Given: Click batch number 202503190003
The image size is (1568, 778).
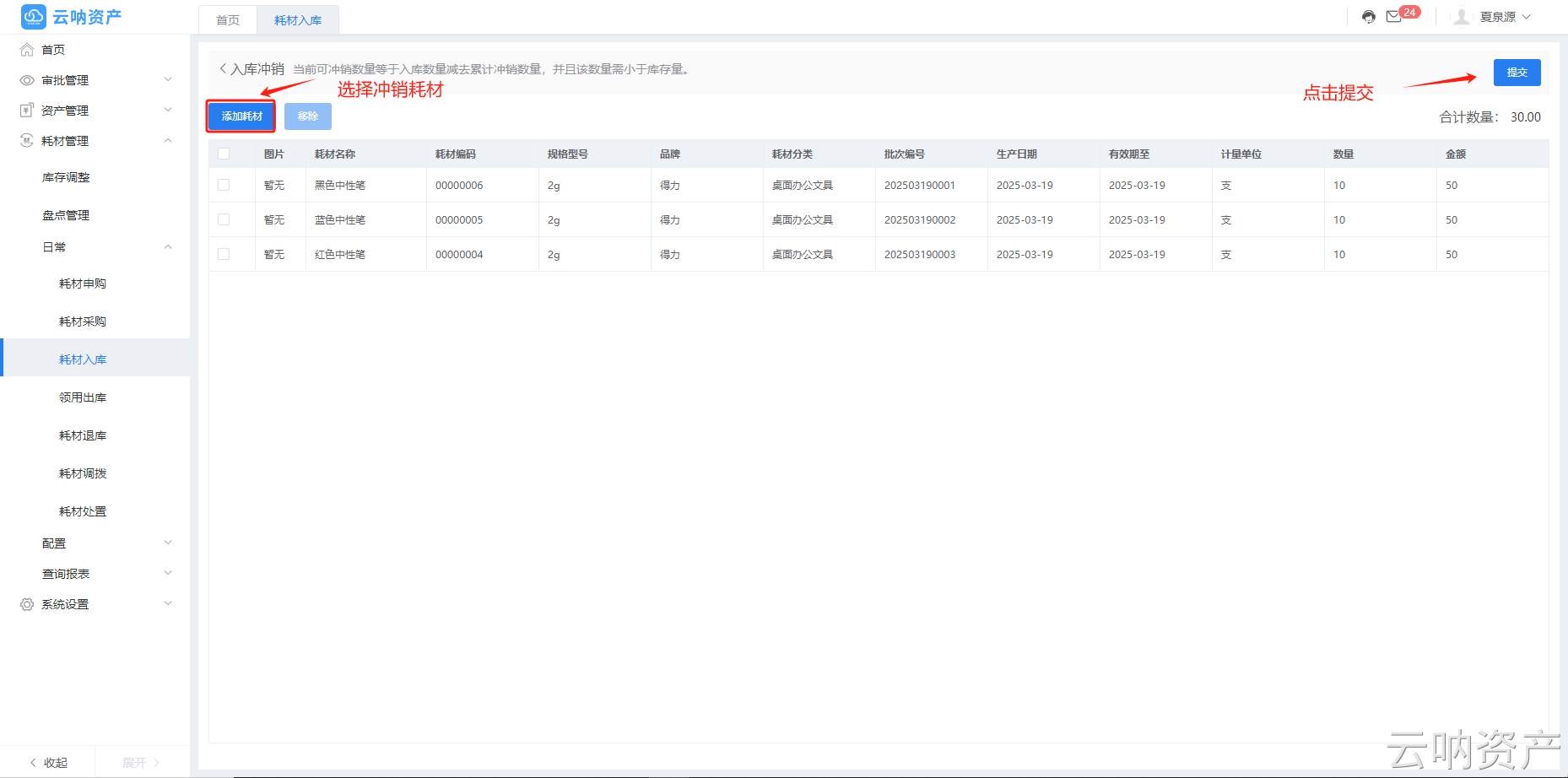Looking at the screenshot, I should coord(920,255).
